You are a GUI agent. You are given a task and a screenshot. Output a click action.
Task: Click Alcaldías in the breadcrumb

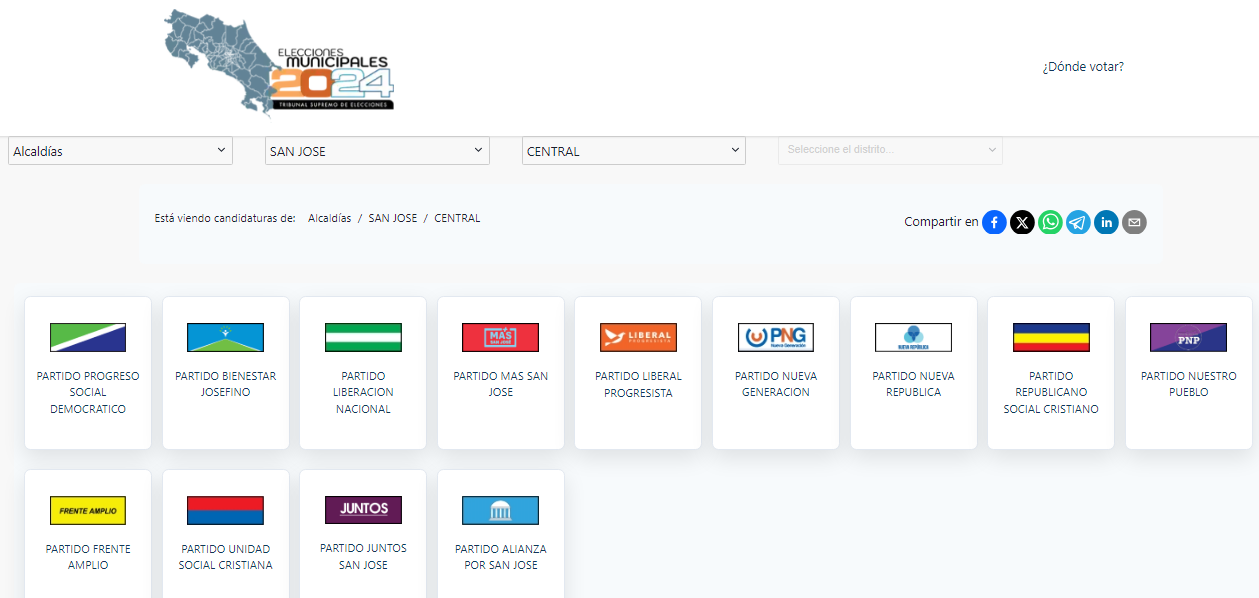pyautogui.click(x=330, y=218)
